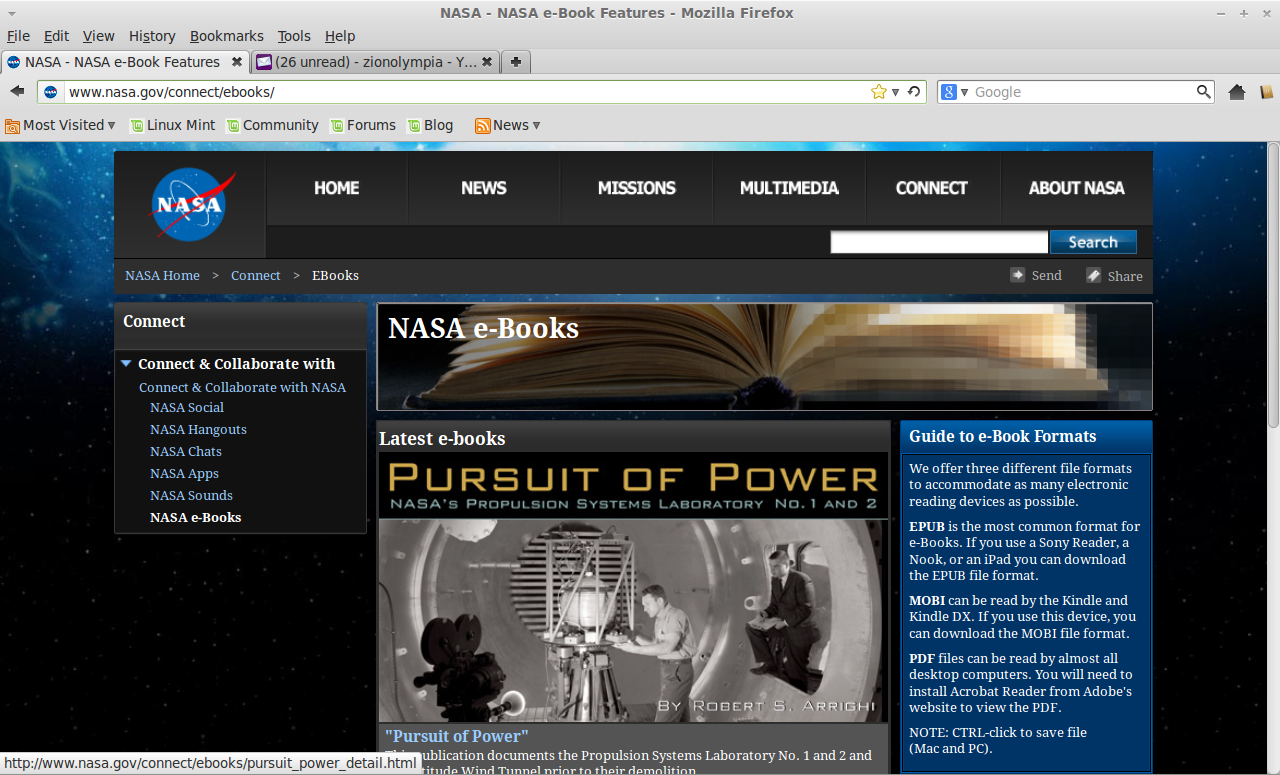Open the Tools menu

click(294, 36)
